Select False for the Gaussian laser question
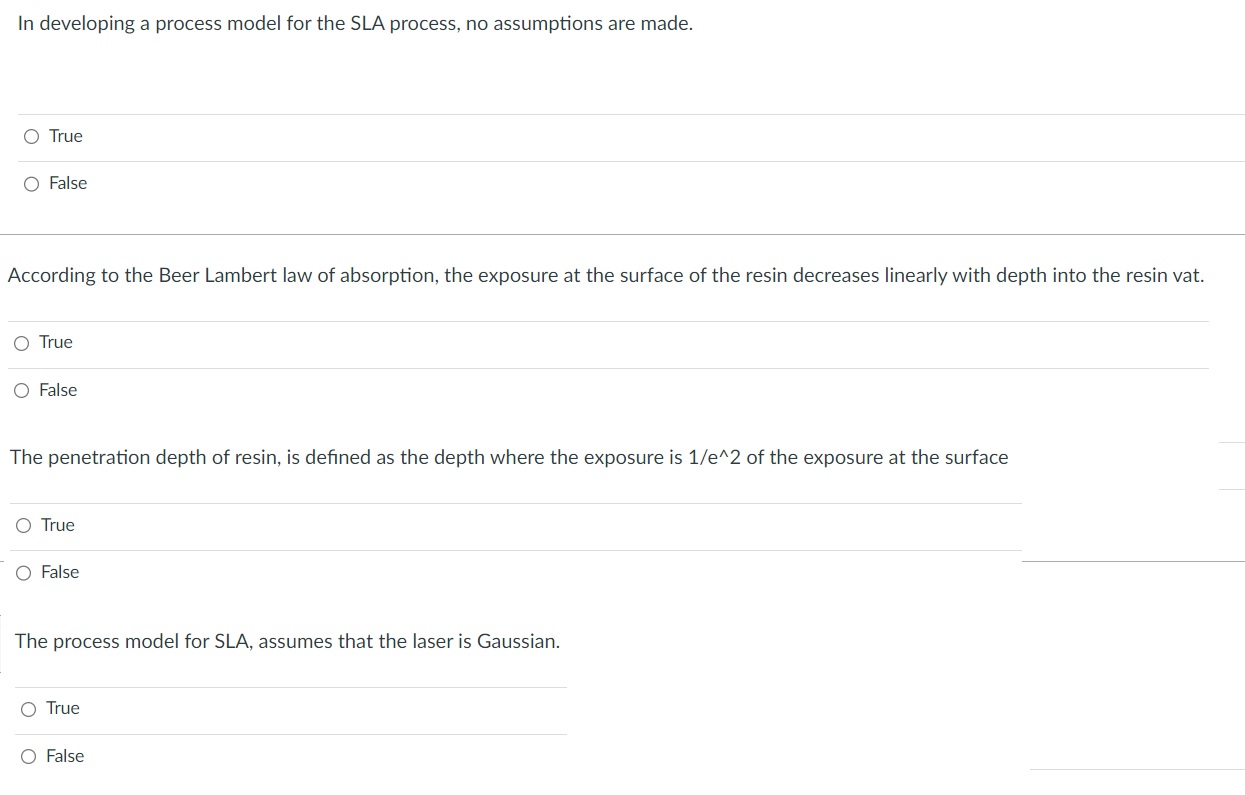 coord(27,756)
